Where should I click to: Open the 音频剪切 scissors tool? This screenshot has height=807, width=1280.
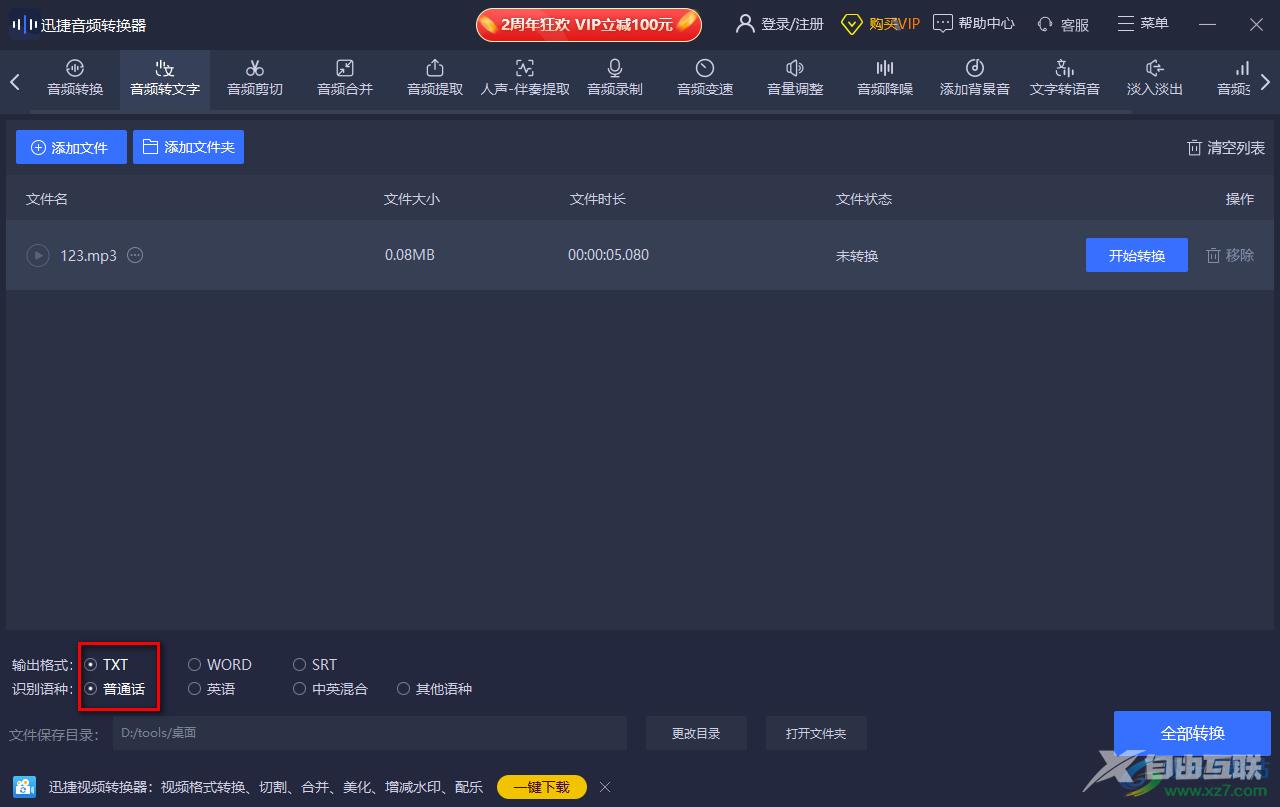click(x=255, y=78)
